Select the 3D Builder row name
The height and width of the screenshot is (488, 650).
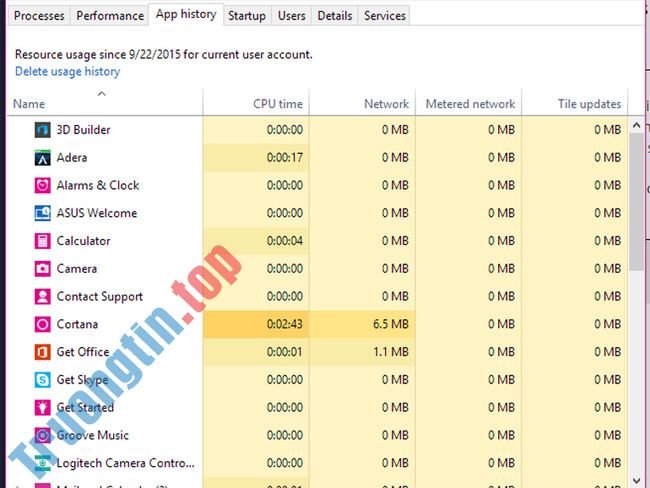click(x=83, y=130)
